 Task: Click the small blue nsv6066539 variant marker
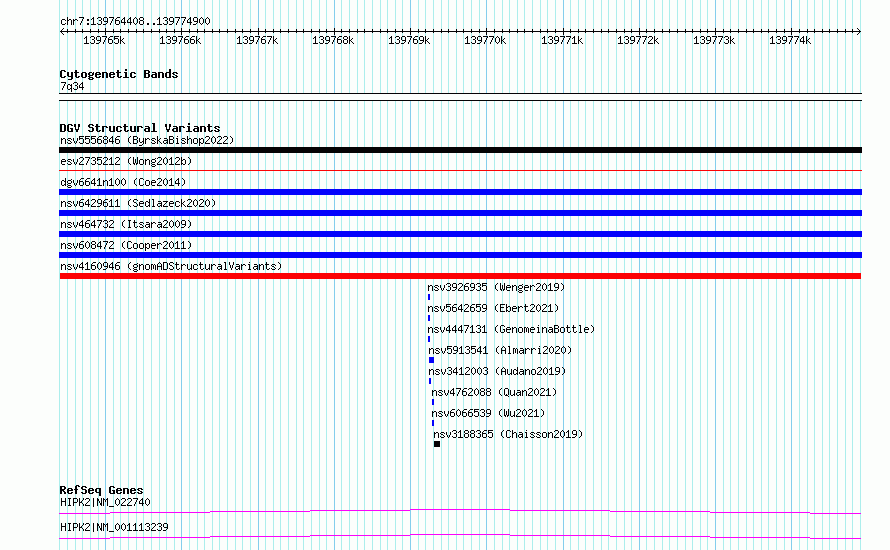point(433,423)
